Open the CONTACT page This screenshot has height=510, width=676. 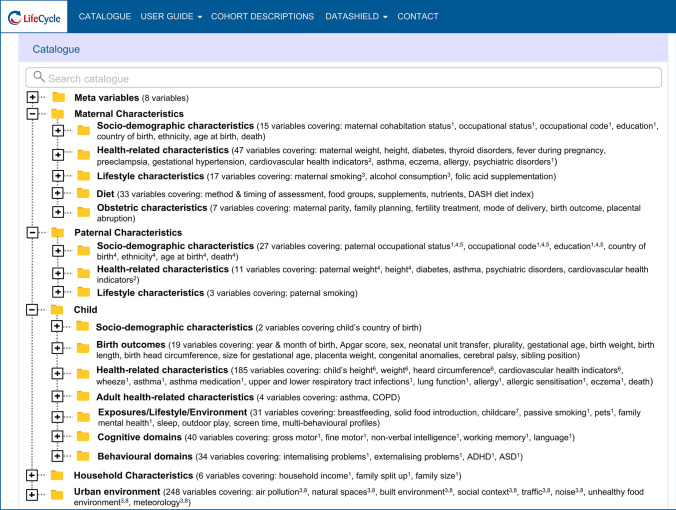point(418,17)
